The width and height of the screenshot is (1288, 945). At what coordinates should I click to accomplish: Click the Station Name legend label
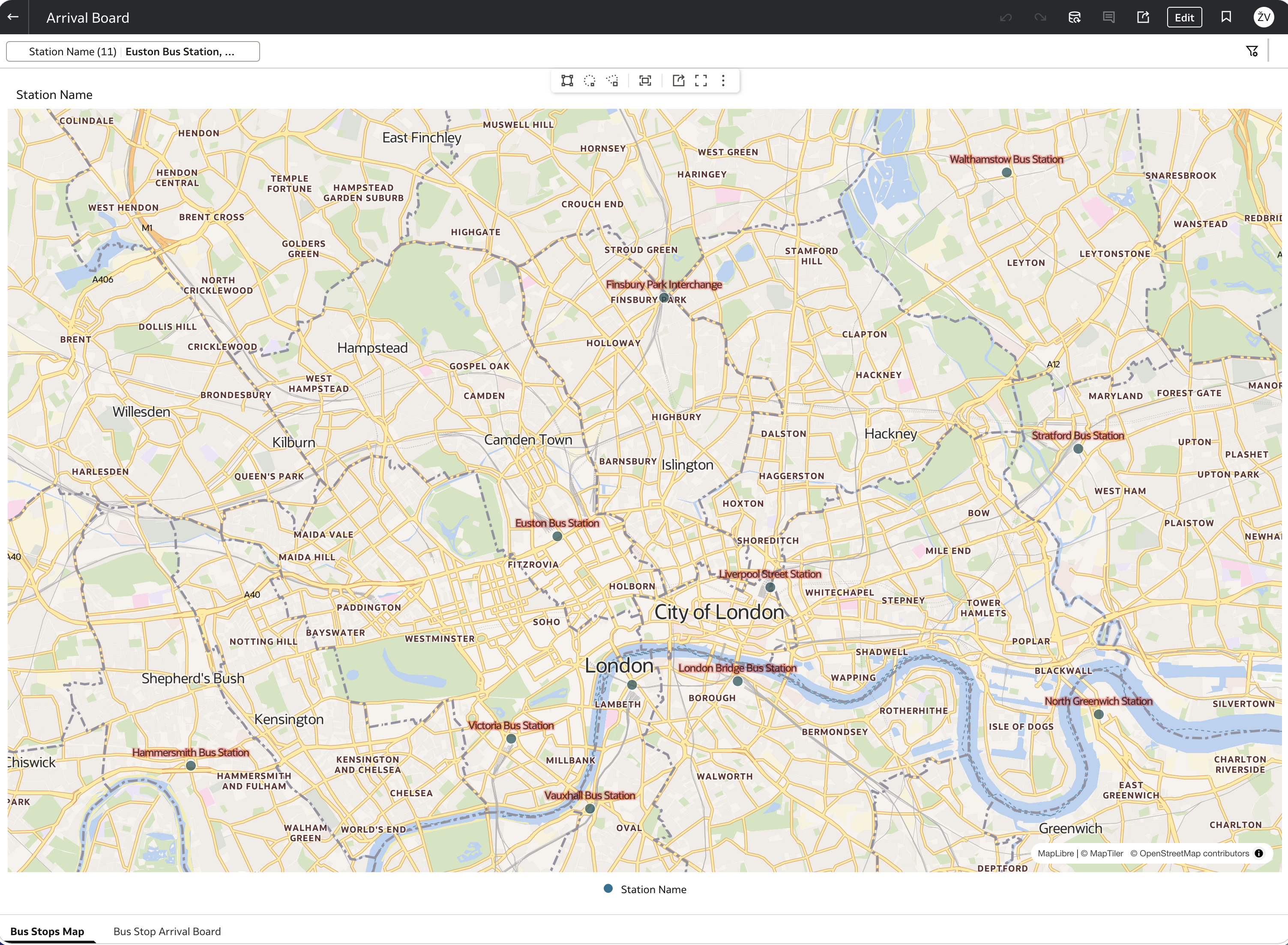point(653,889)
